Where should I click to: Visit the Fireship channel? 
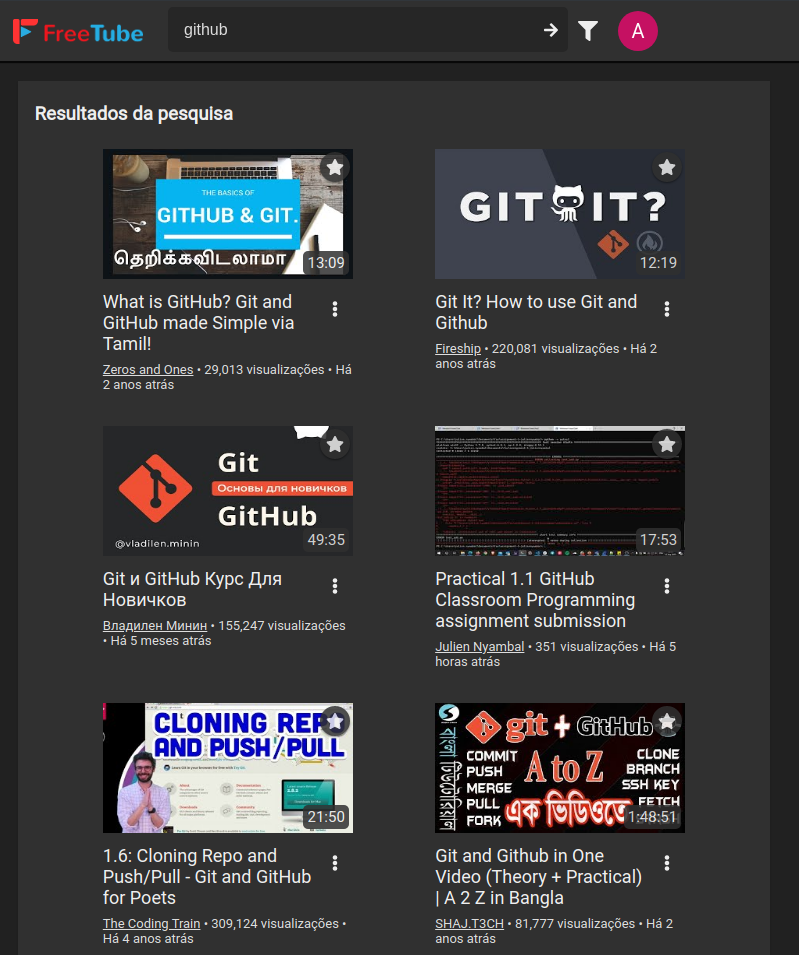click(x=458, y=348)
